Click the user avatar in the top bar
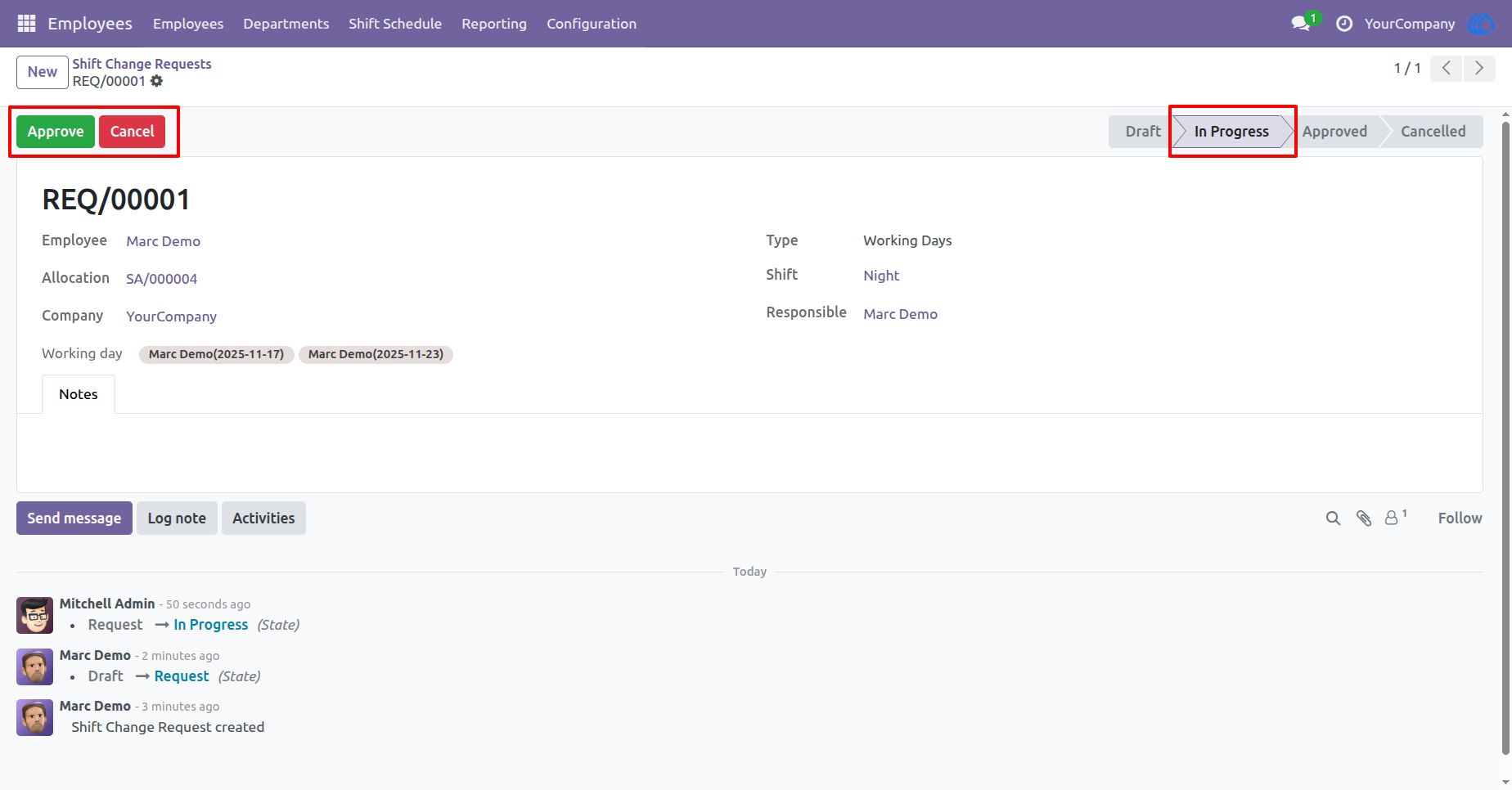This screenshot has height=790, width=1512. click(1481, 24)
